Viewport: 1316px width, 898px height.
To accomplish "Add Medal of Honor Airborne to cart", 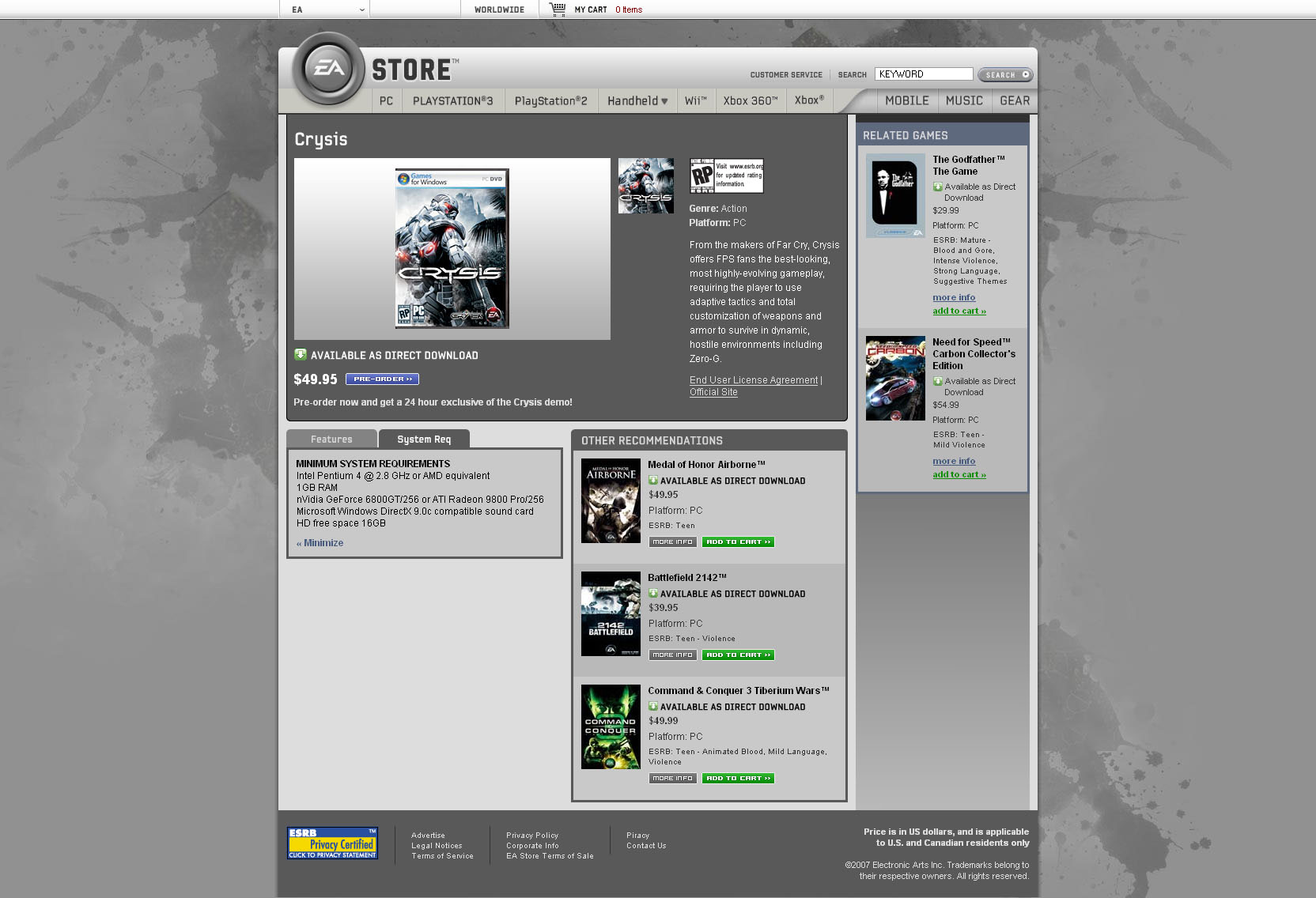I will click(738, 542).
